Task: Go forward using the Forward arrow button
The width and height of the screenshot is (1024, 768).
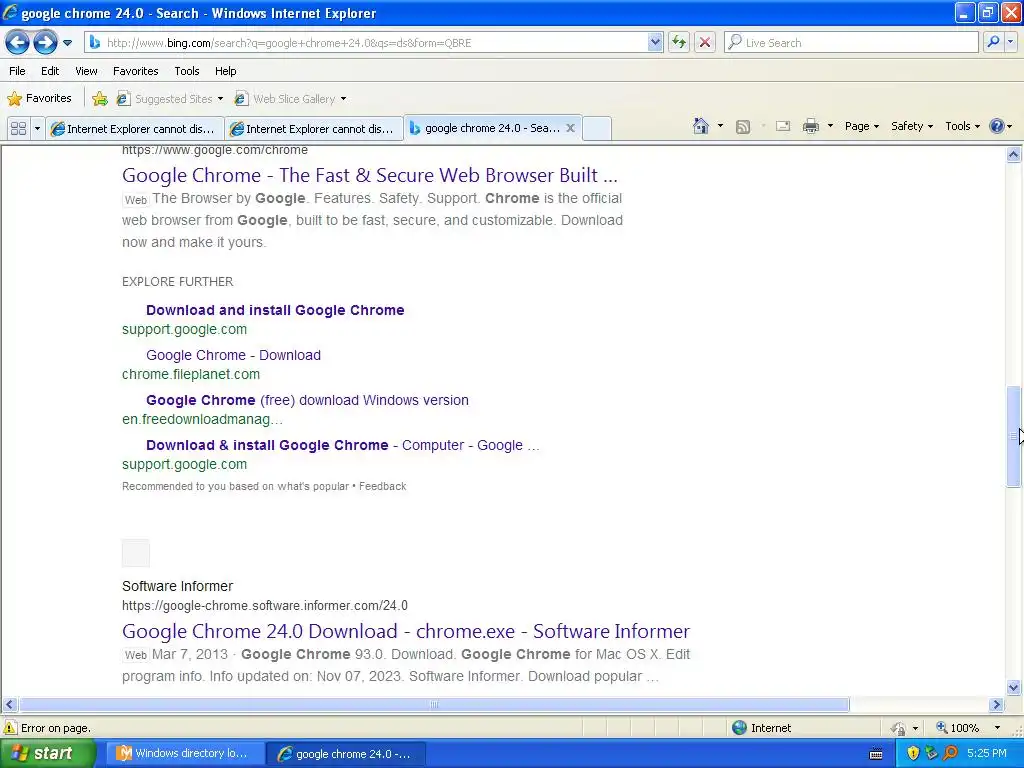Action: [x=45, y=43]
